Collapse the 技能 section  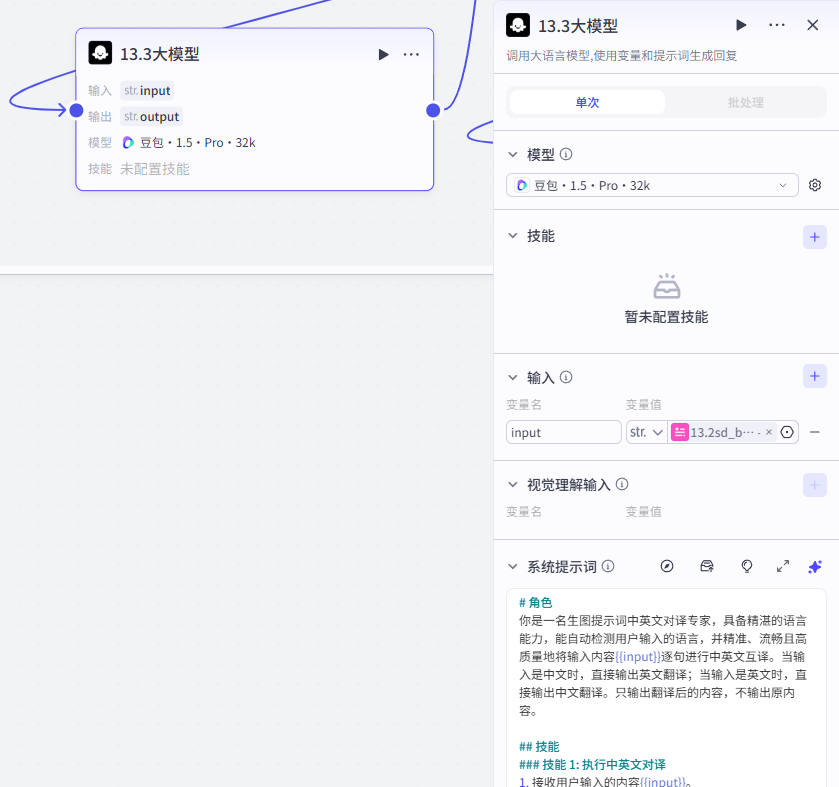pyautogui.click(x=513, y=235)
